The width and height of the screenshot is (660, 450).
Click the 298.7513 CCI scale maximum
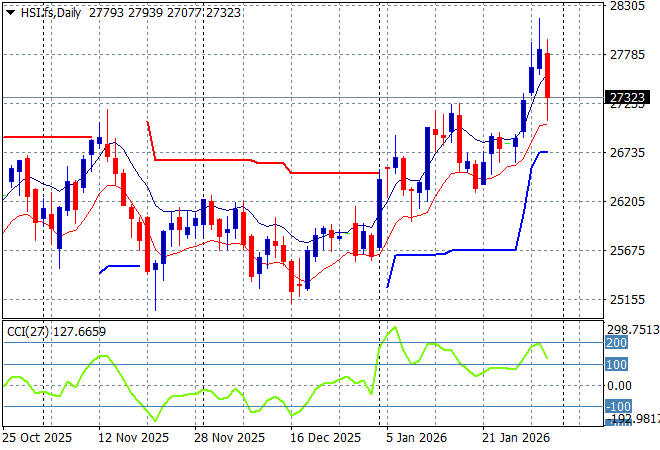coord(633,330)
